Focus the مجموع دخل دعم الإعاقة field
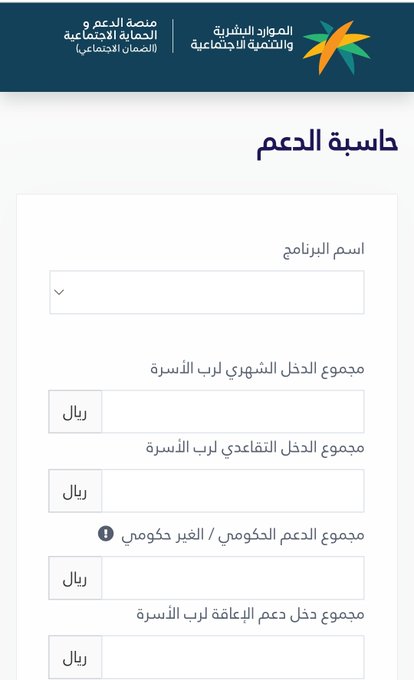414x680 pixels. 233,657
